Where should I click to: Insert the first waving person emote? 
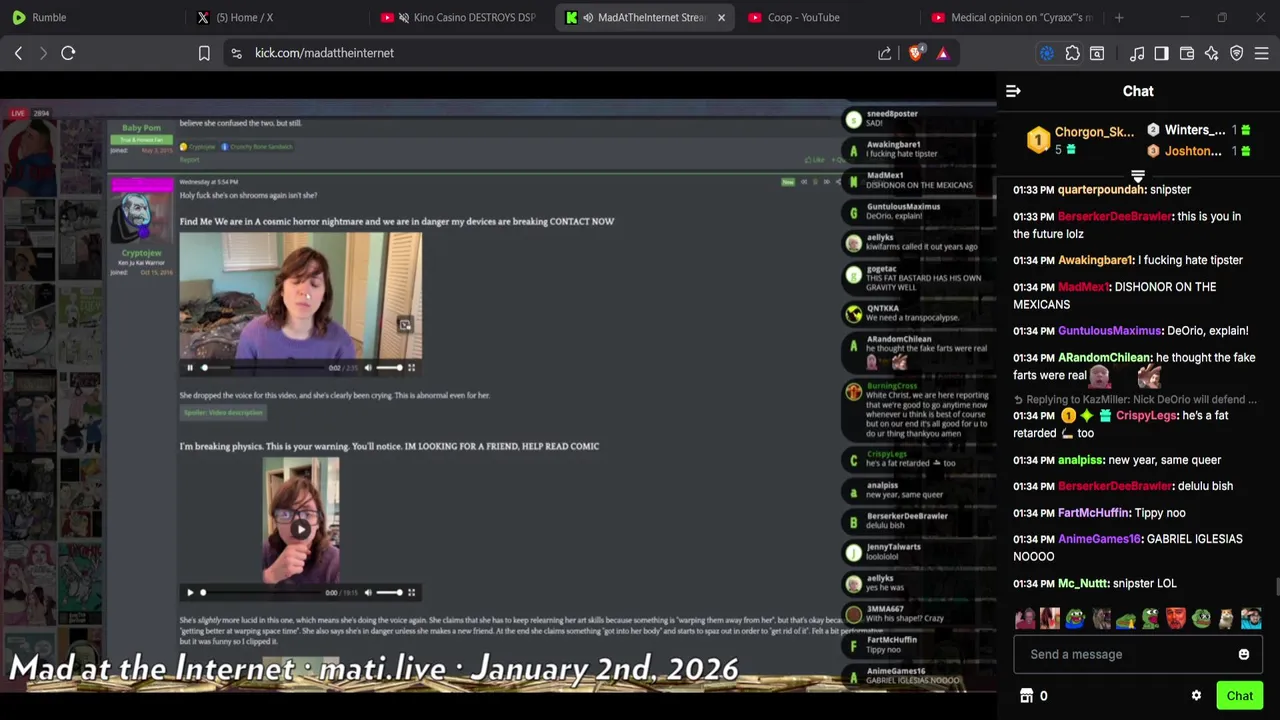[1024, 618]
